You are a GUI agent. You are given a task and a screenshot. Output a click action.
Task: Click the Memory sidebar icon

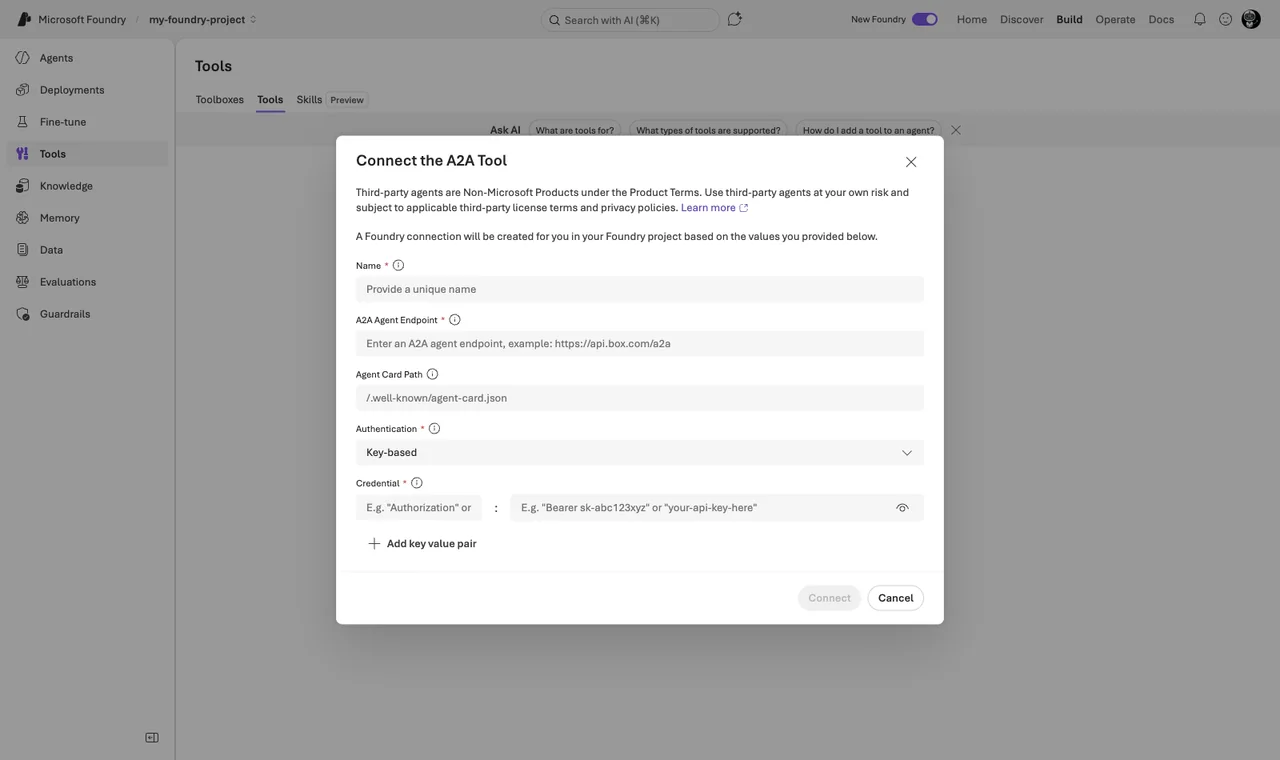[23, 218]
